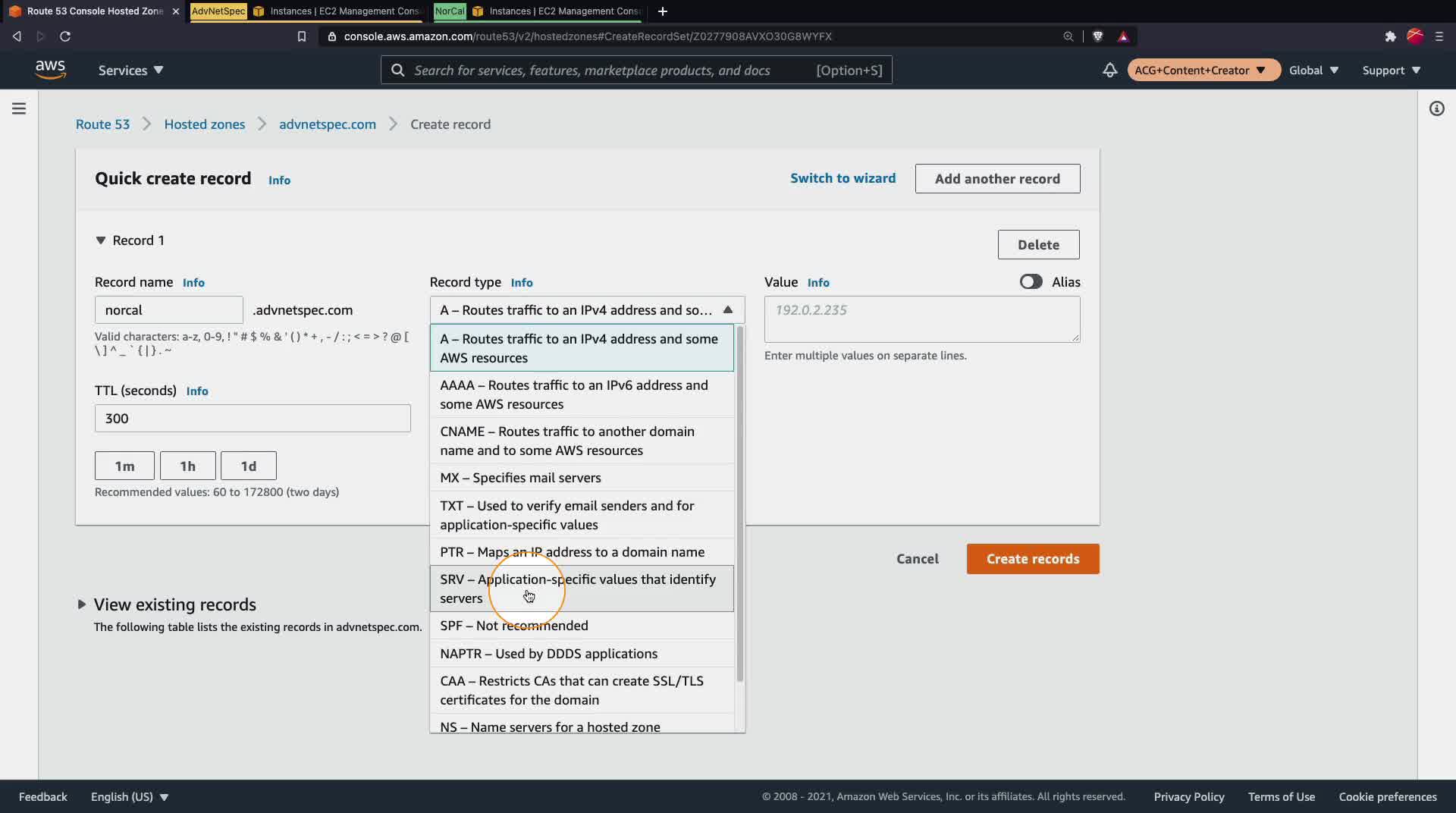
Task: Close the Route 53 Console browser tab
Action: coord(175,11)
